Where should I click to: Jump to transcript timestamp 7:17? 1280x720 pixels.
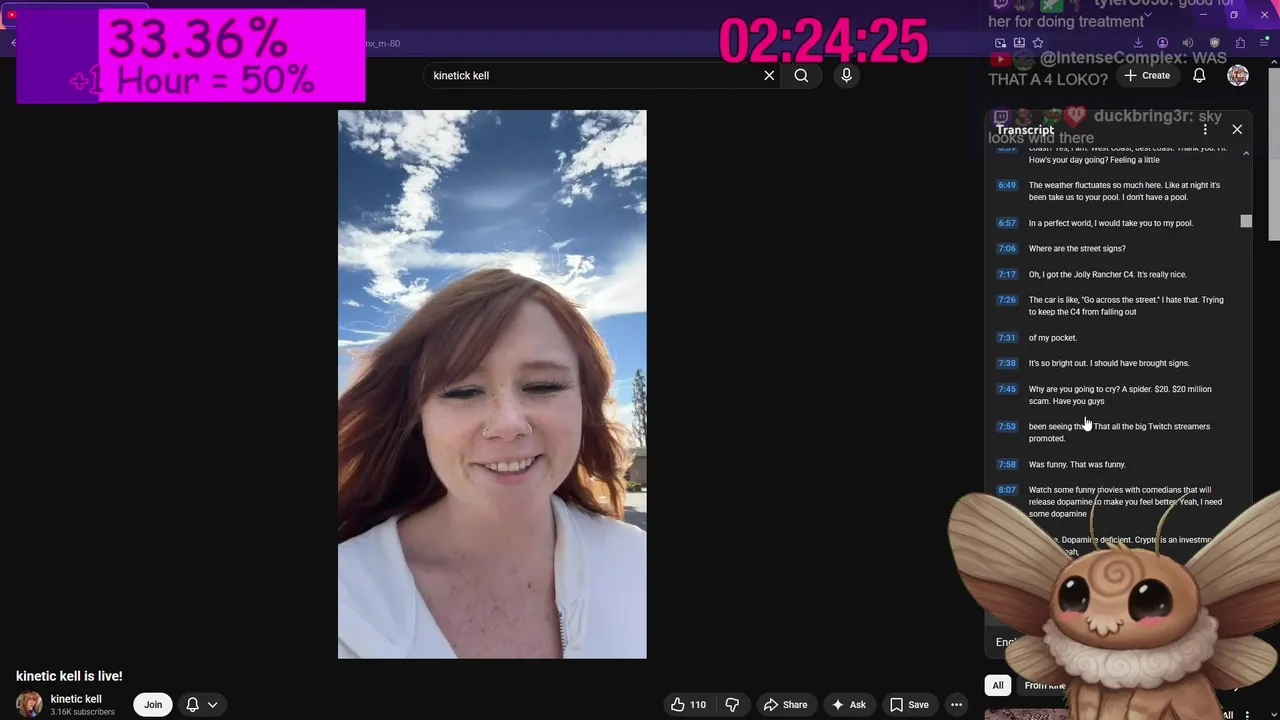(x=1007, y=274)
